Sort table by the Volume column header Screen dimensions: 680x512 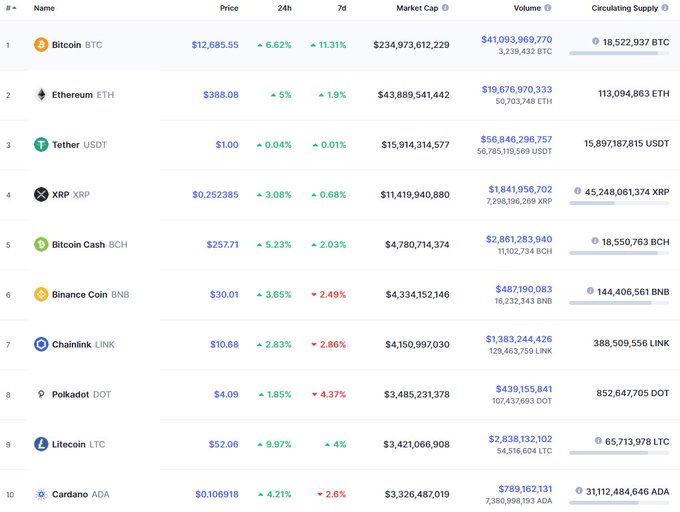pos(527,8)
